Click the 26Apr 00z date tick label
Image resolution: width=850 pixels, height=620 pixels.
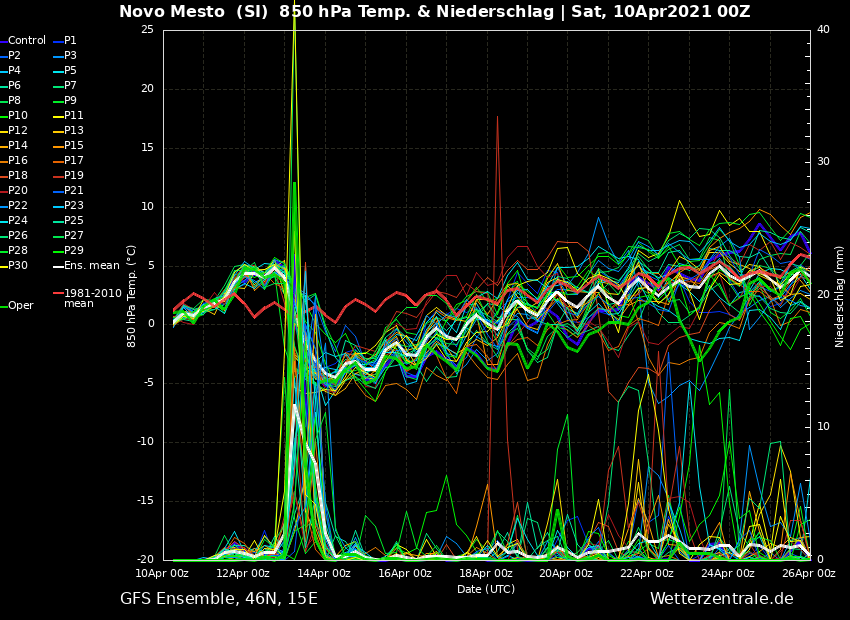tap(807, 573)
